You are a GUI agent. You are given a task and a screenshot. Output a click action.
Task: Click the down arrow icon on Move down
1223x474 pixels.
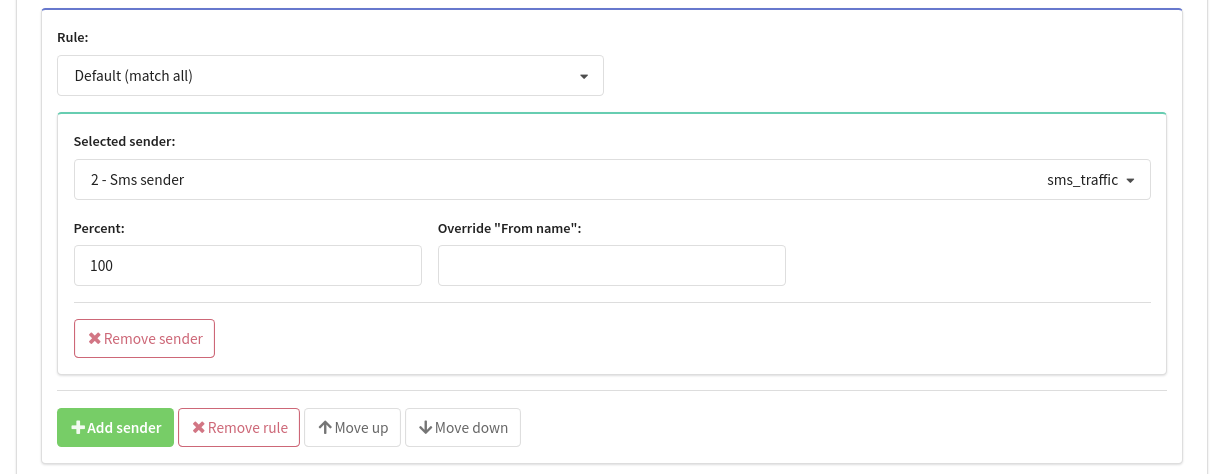(425, 428)
